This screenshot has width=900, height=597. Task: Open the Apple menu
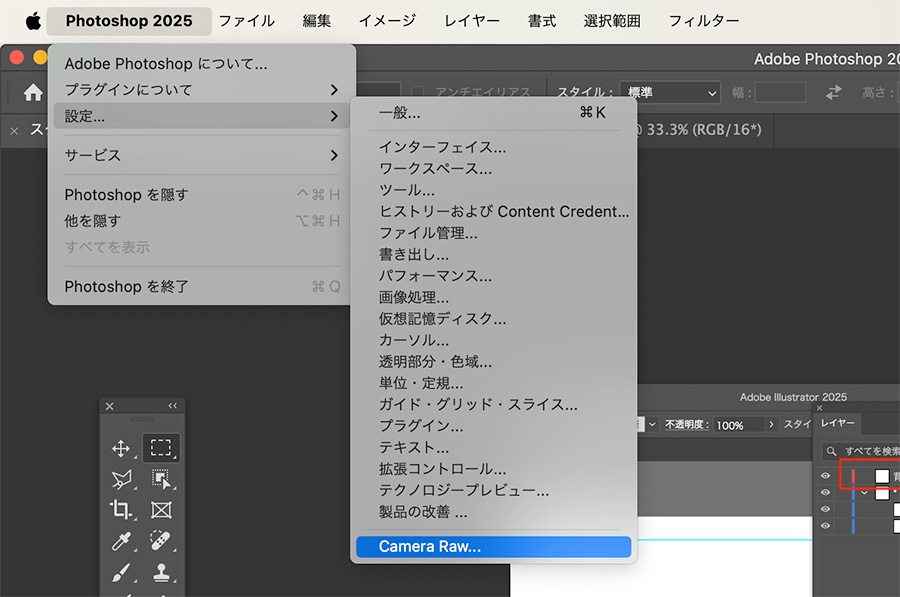[x=33, y=21]
